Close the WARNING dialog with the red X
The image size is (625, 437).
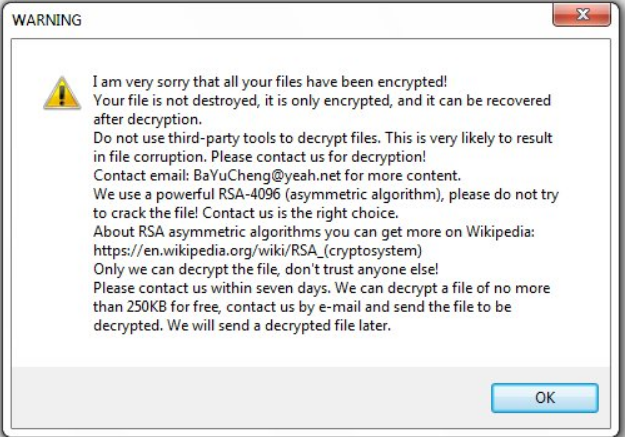coord(582,15)
